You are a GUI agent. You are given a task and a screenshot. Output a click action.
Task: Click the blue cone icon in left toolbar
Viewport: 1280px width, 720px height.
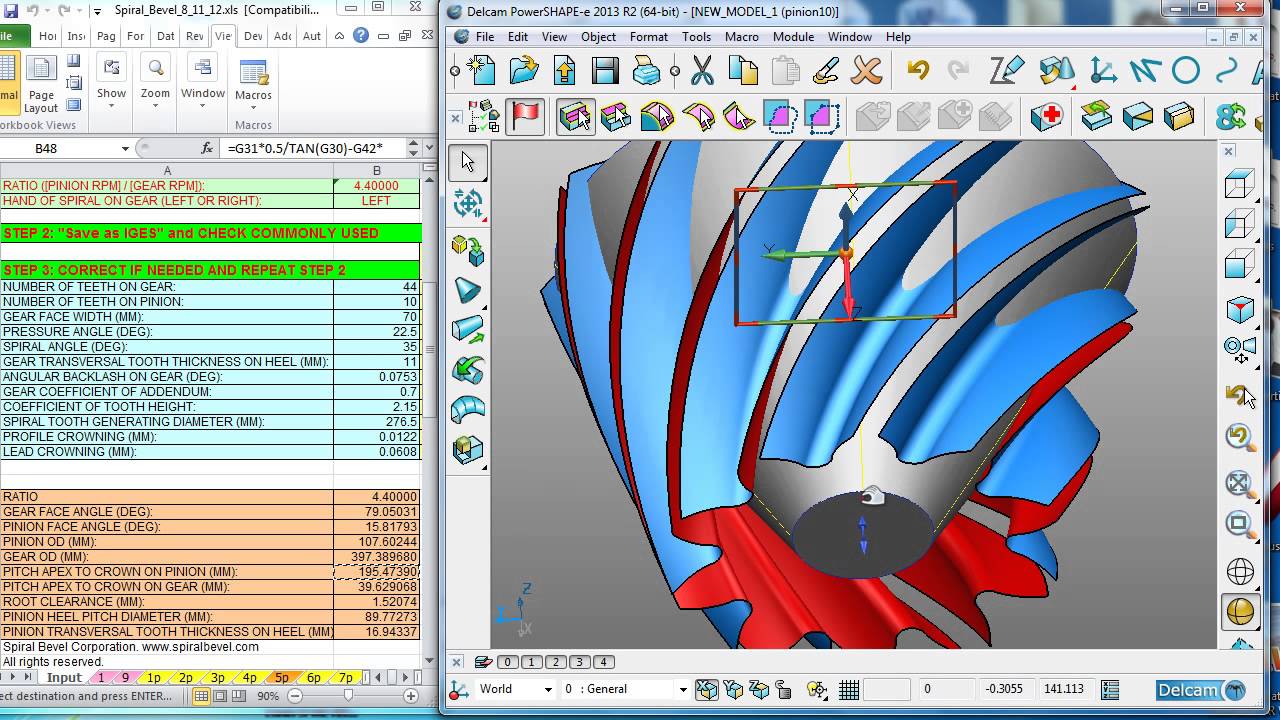(468, 290)
